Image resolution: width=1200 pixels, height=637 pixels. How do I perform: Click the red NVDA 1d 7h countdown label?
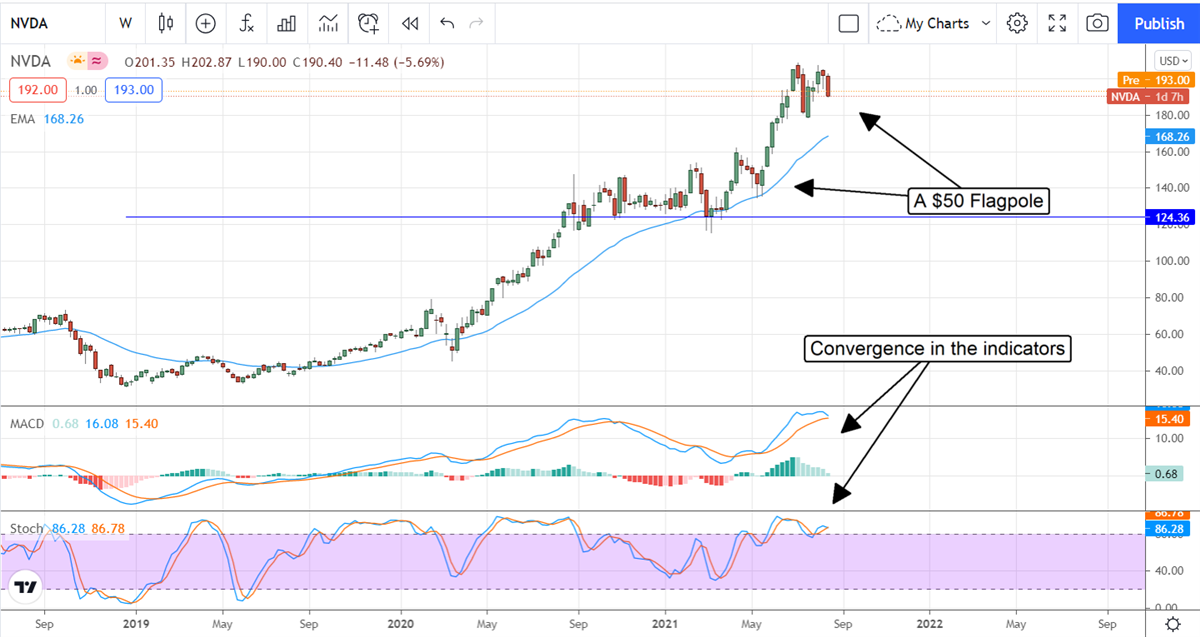pos(1150,97)
